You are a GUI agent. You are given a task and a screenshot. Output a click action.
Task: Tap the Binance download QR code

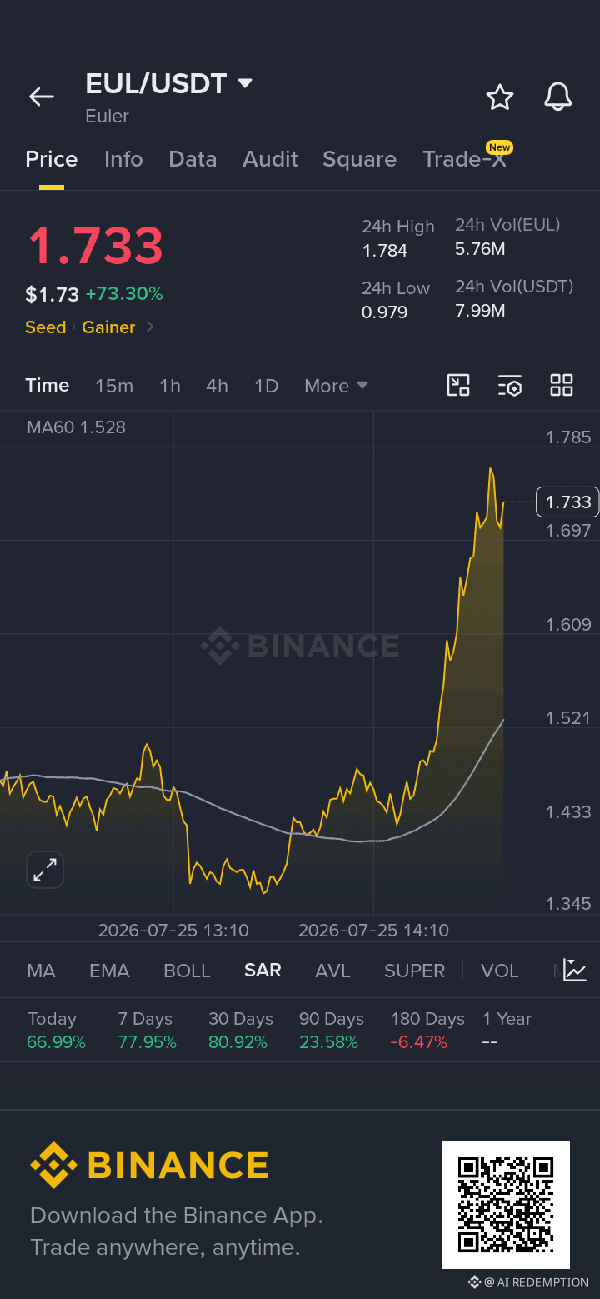[506, 1205]
